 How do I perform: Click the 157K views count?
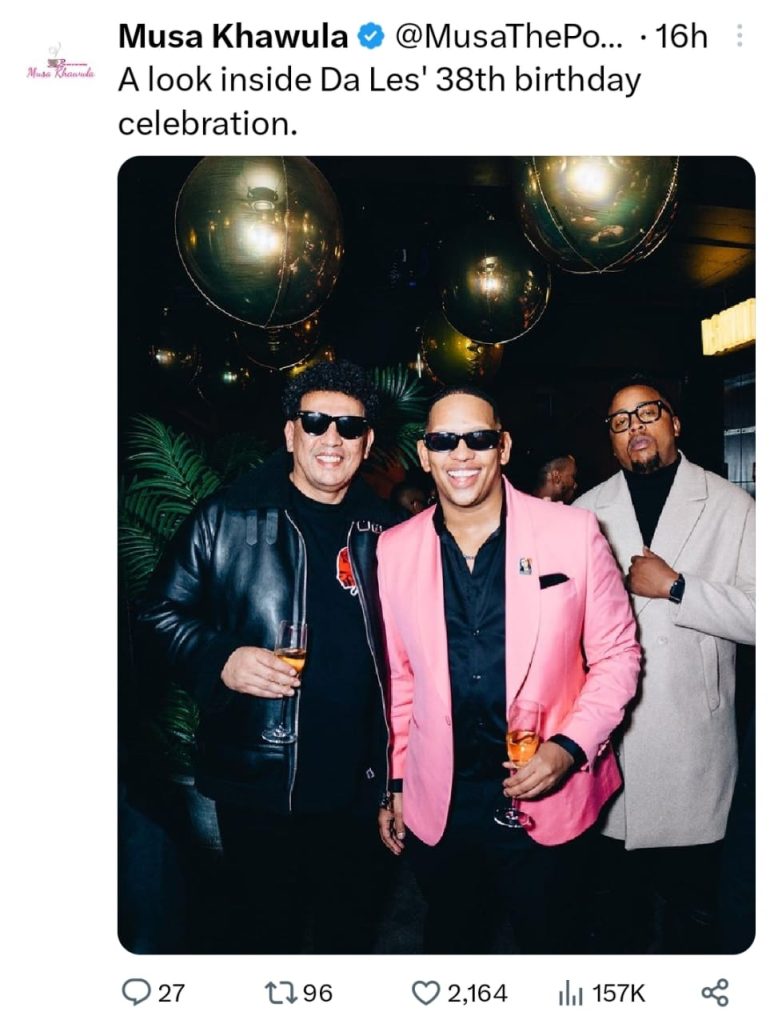pyautogui.click(x=619, y=993)
